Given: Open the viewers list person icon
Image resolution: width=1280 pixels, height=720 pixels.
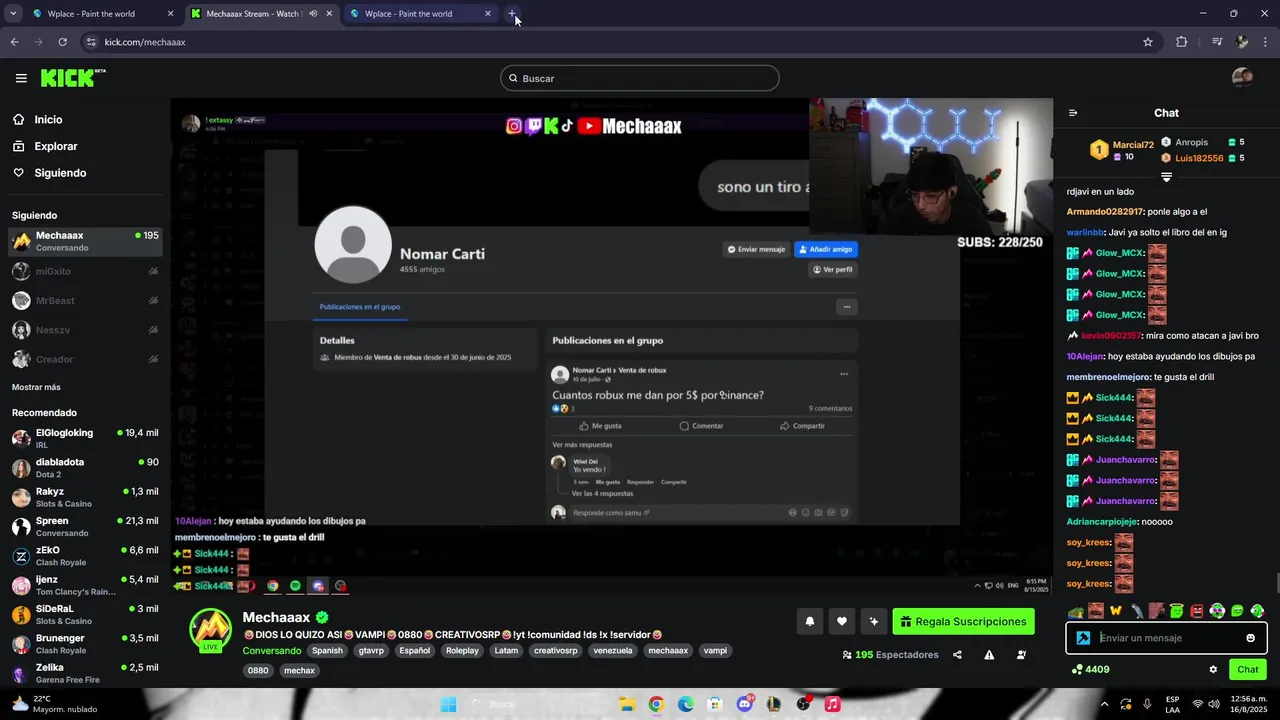Looking at the screenshot, I should pyautogui.click(x=1021, y=655).
